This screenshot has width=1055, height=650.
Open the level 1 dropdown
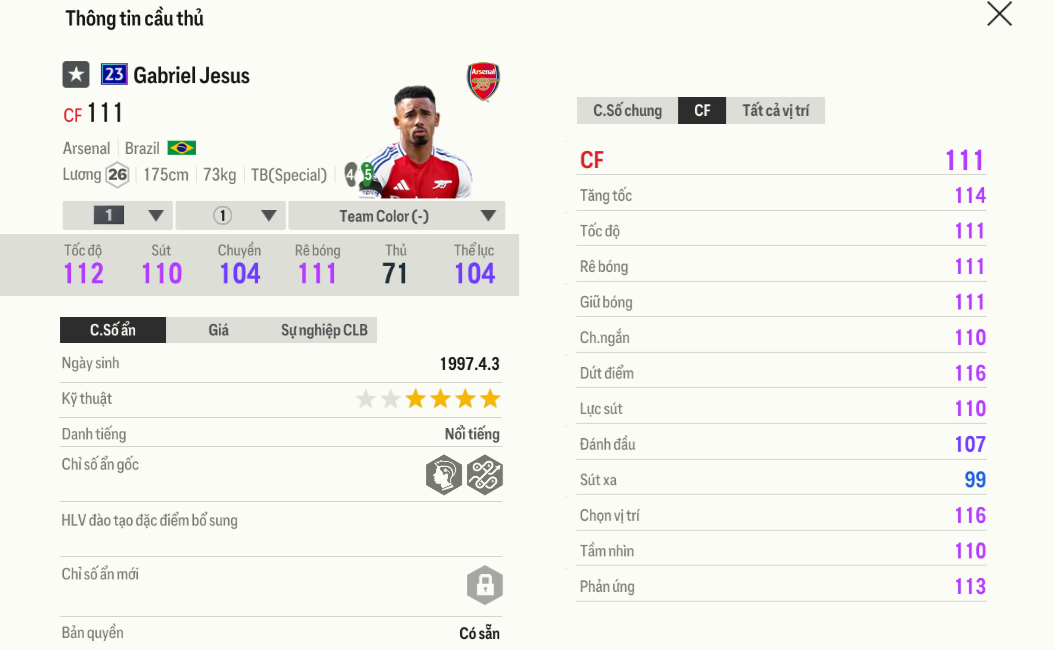(x=117, y=214)
